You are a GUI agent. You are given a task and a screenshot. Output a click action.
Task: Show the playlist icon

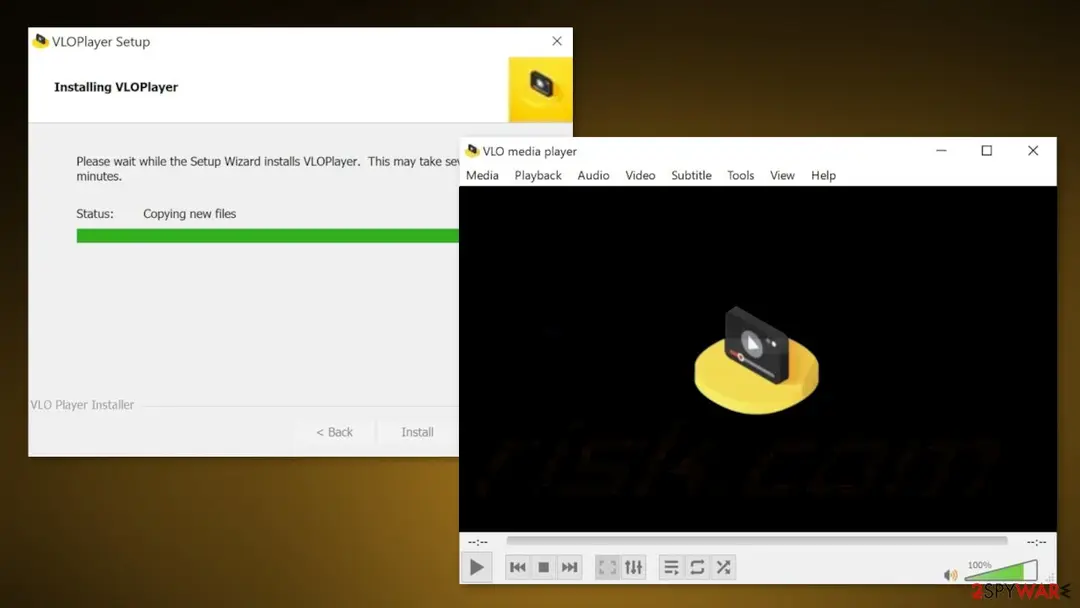671,567
